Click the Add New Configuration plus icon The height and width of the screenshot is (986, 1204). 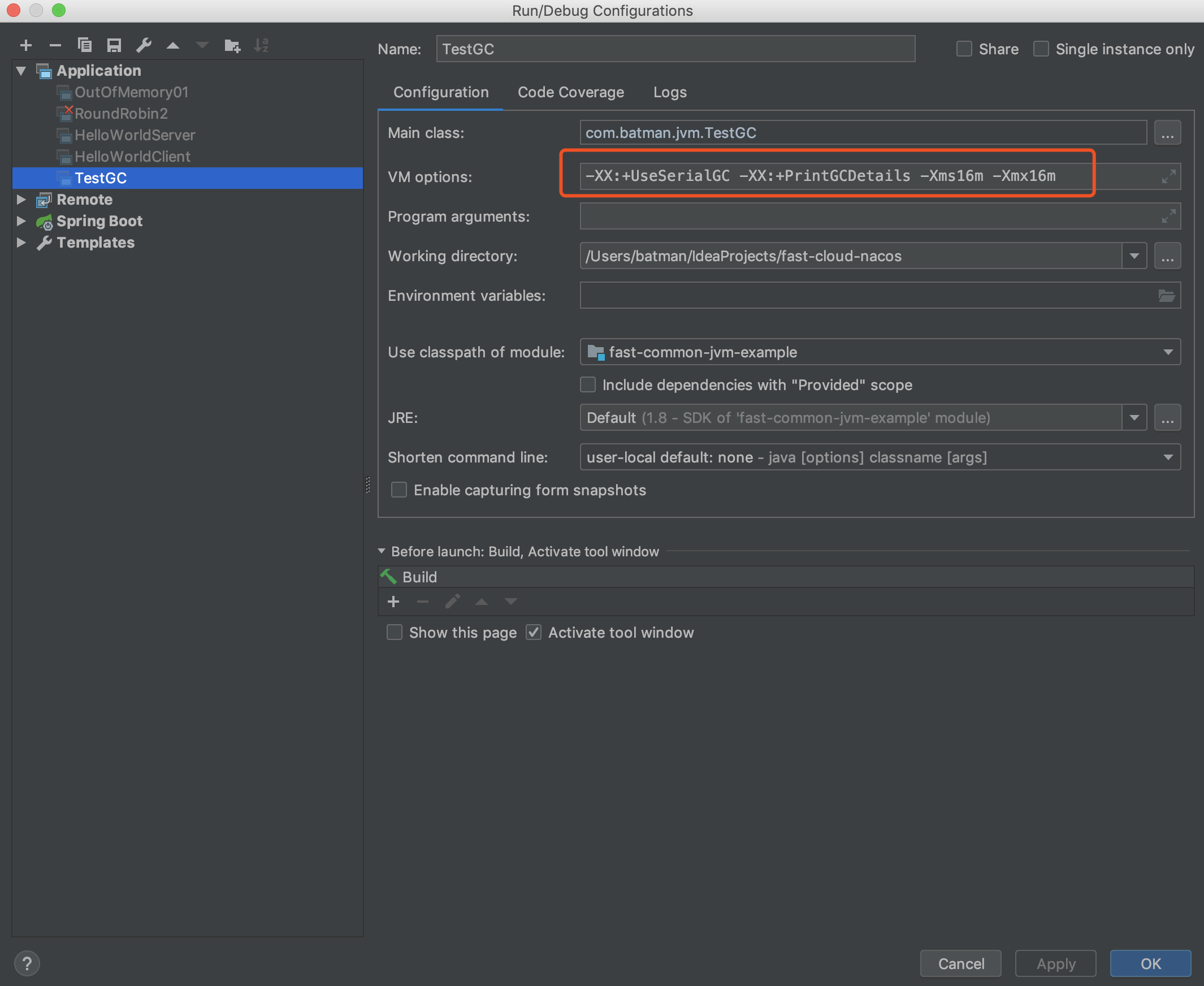(25, 45)
